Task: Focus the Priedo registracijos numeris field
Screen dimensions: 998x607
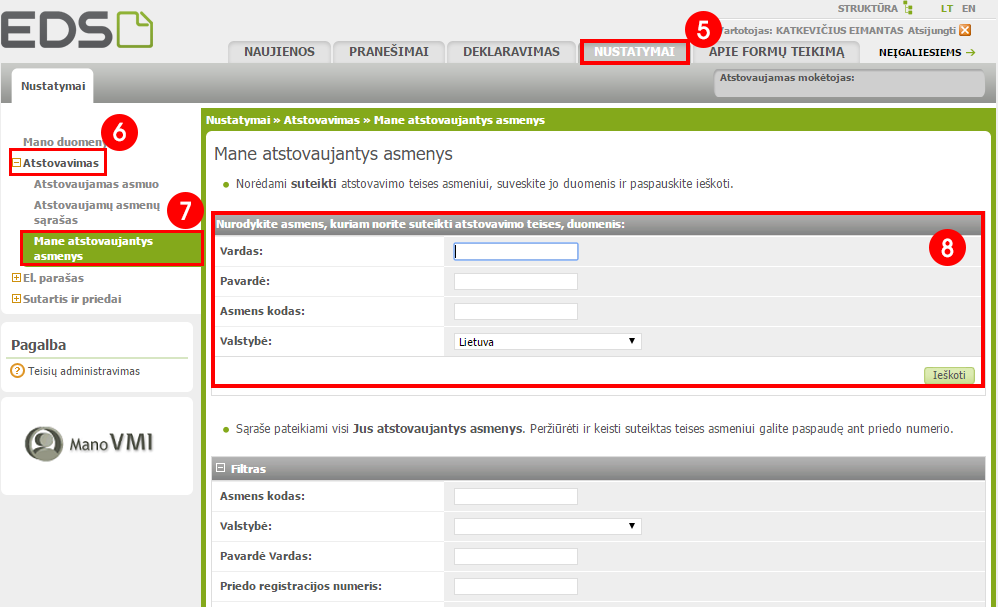Action: click(516, 587)
